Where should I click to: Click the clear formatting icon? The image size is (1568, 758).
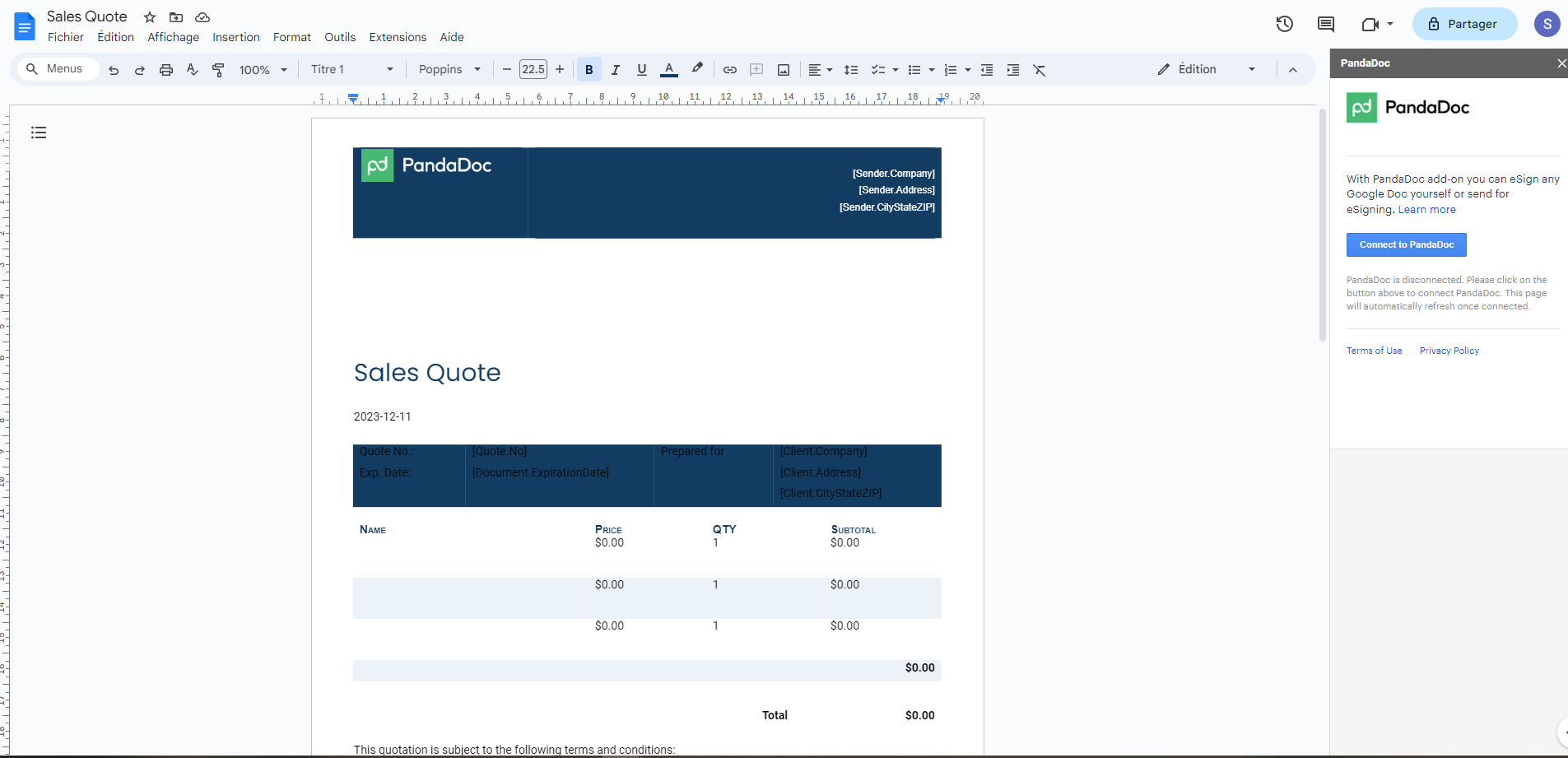(1040, 69)
